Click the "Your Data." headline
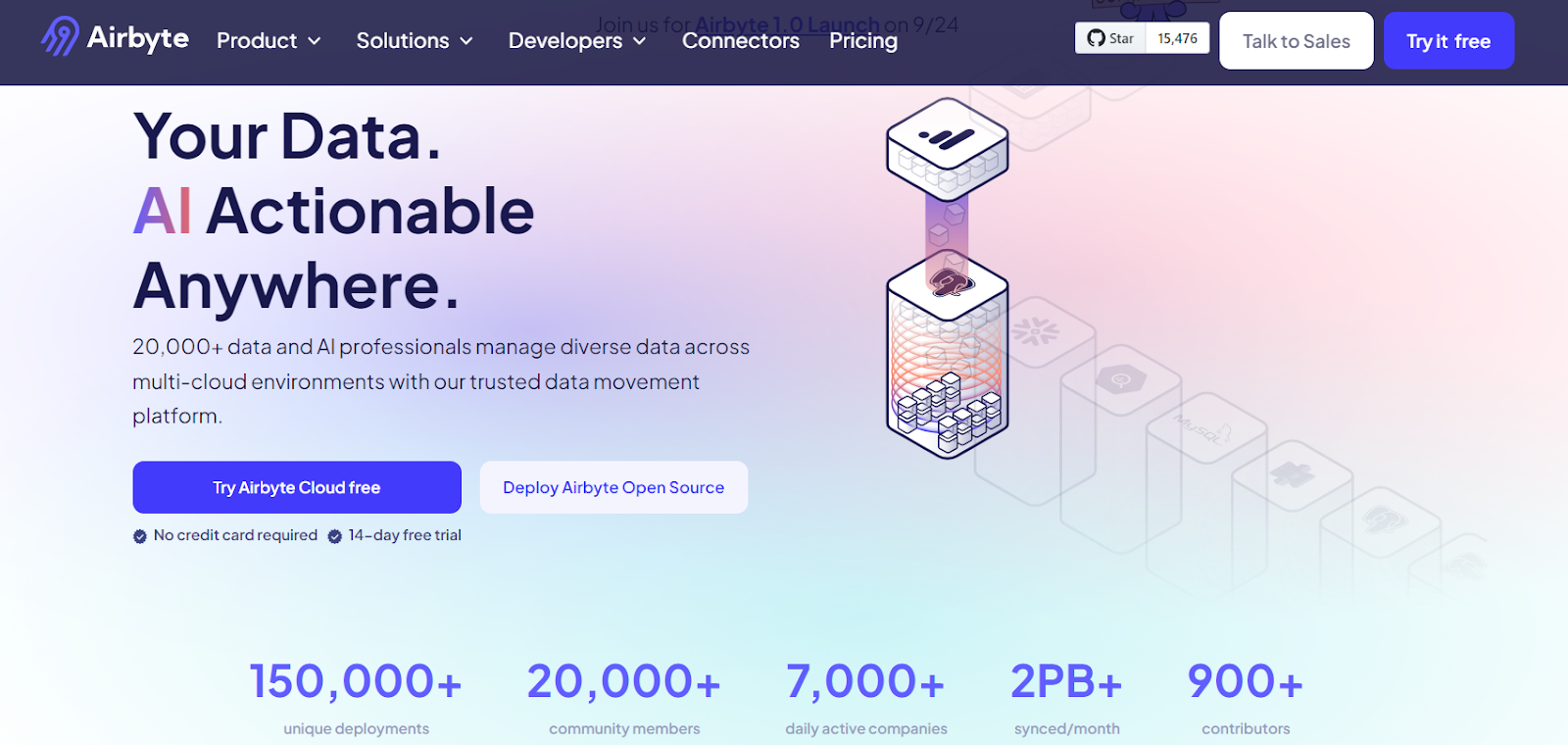 tap(287, 136)
